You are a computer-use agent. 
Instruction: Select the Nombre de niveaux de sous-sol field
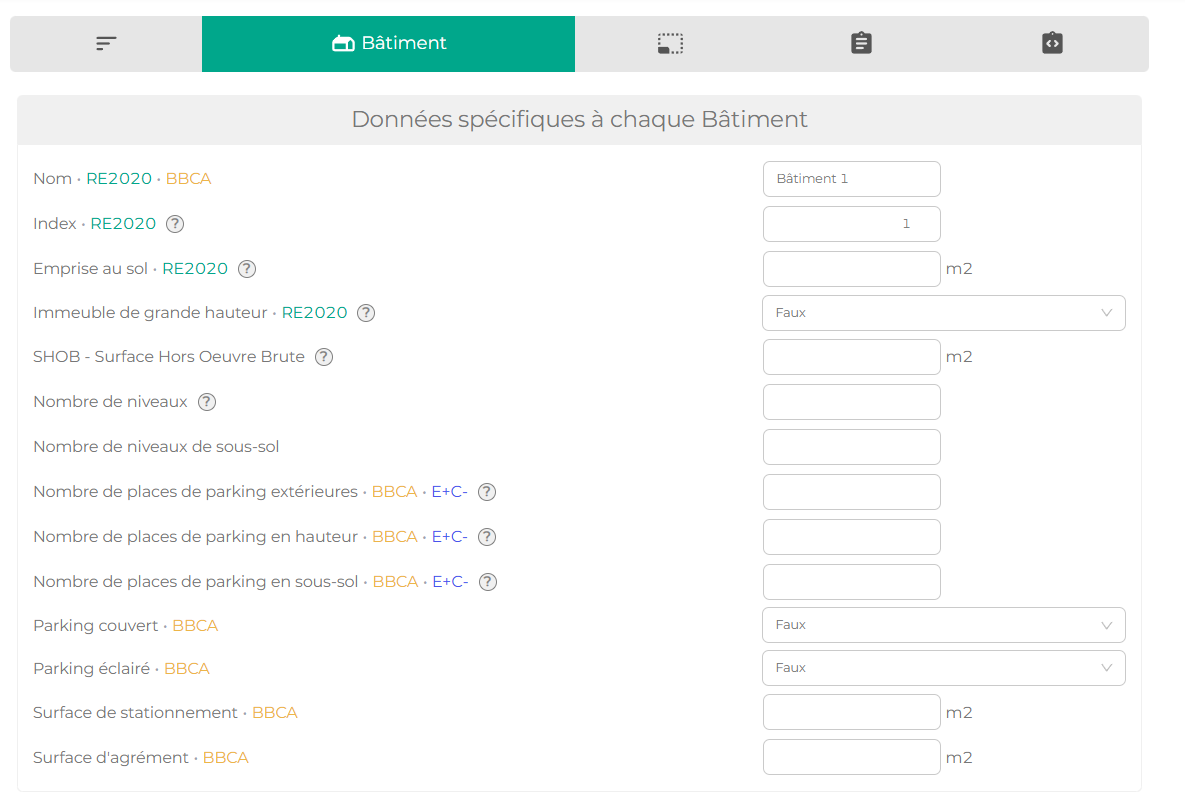click(x=852, y=447)
